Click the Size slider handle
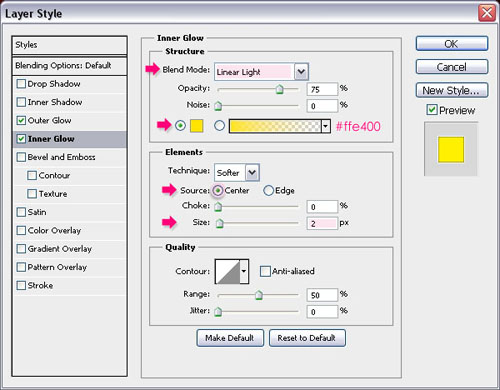The image size is (500, 390). tap(219, 223)
